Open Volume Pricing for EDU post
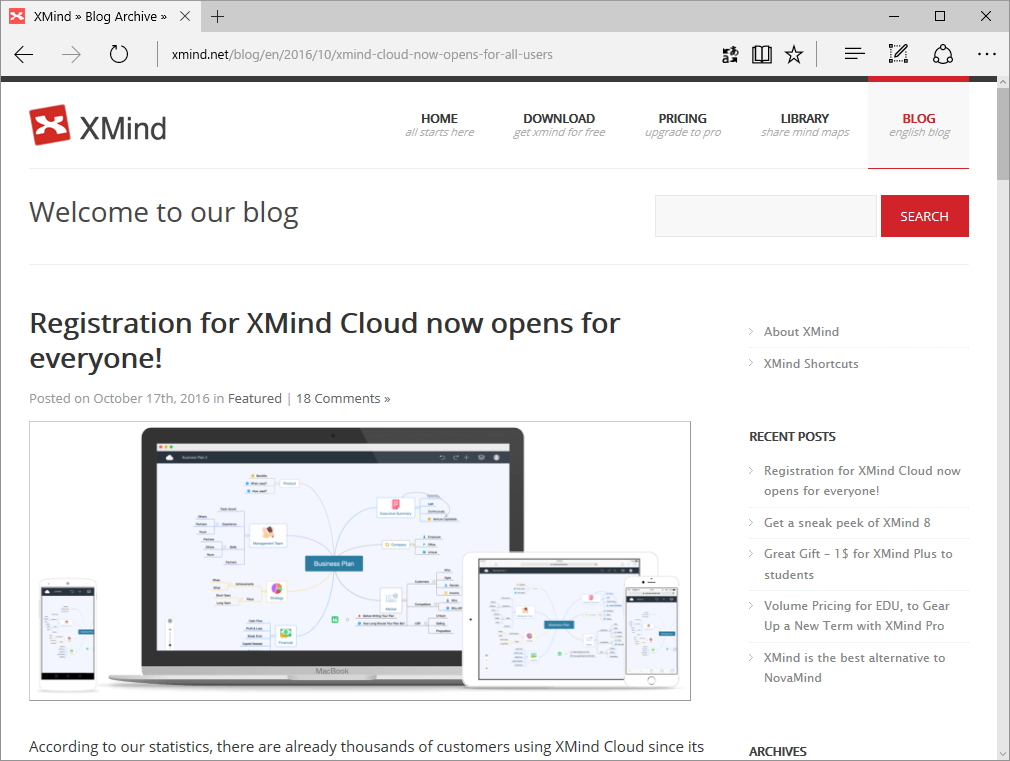The image size is (1010, 761). pyautogui.click(x=856, y=615)
